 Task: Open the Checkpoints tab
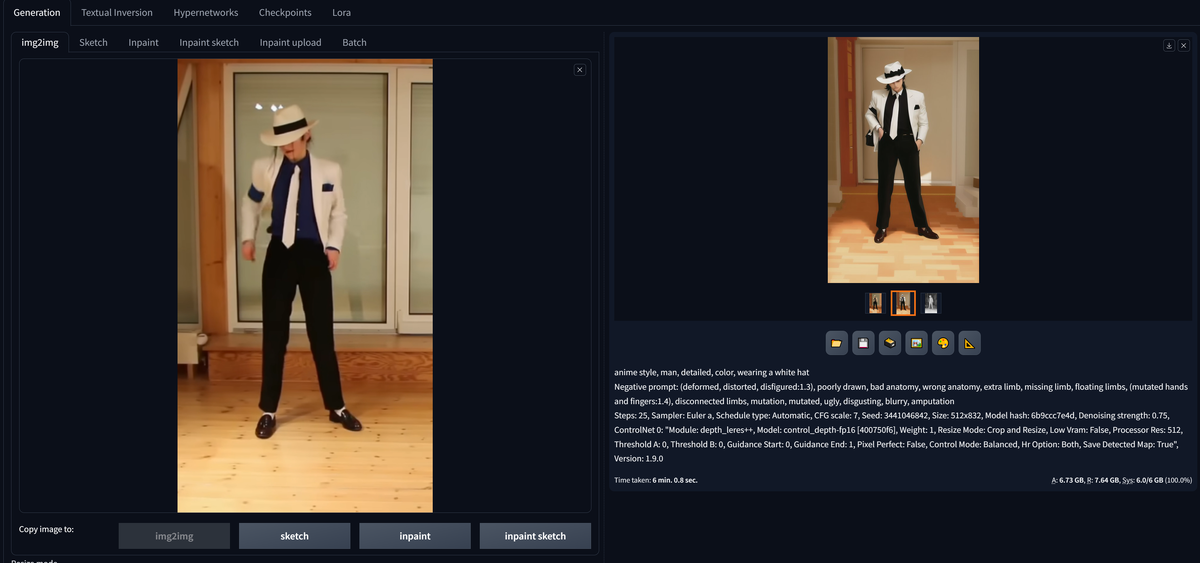285,13
